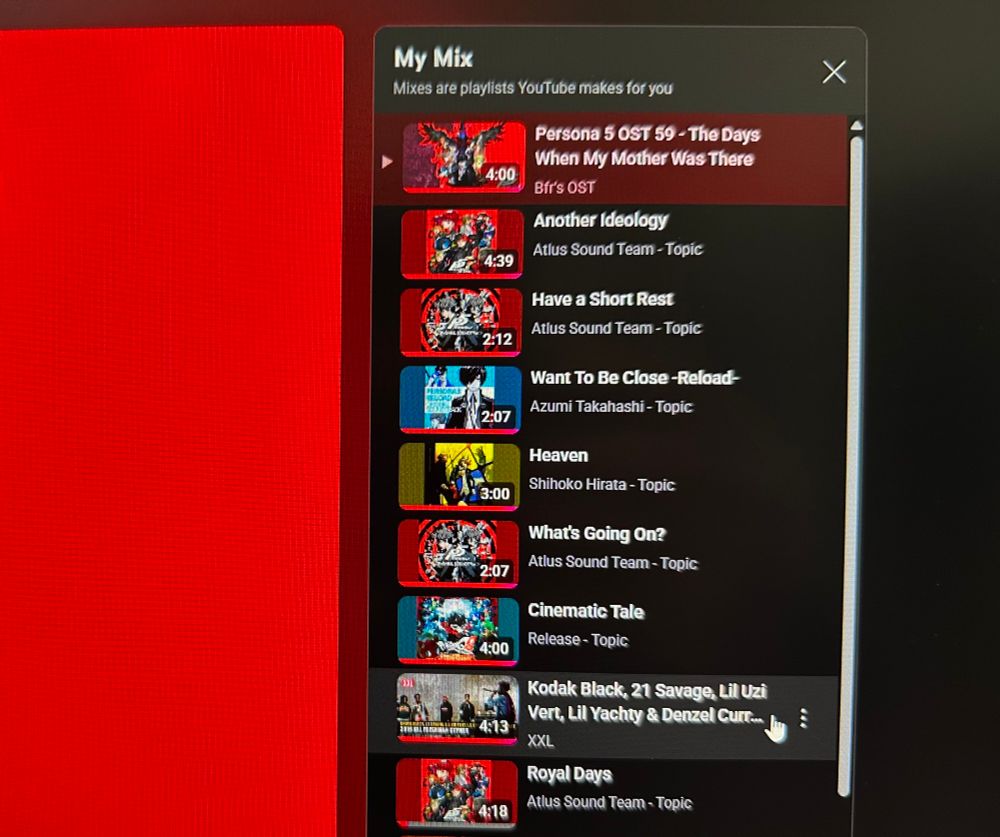Click 'Atlus Sound Team - Topic' under Royal Days
Image resolution: width=1000 pixels, height=837 pixels.
[609, 803]
